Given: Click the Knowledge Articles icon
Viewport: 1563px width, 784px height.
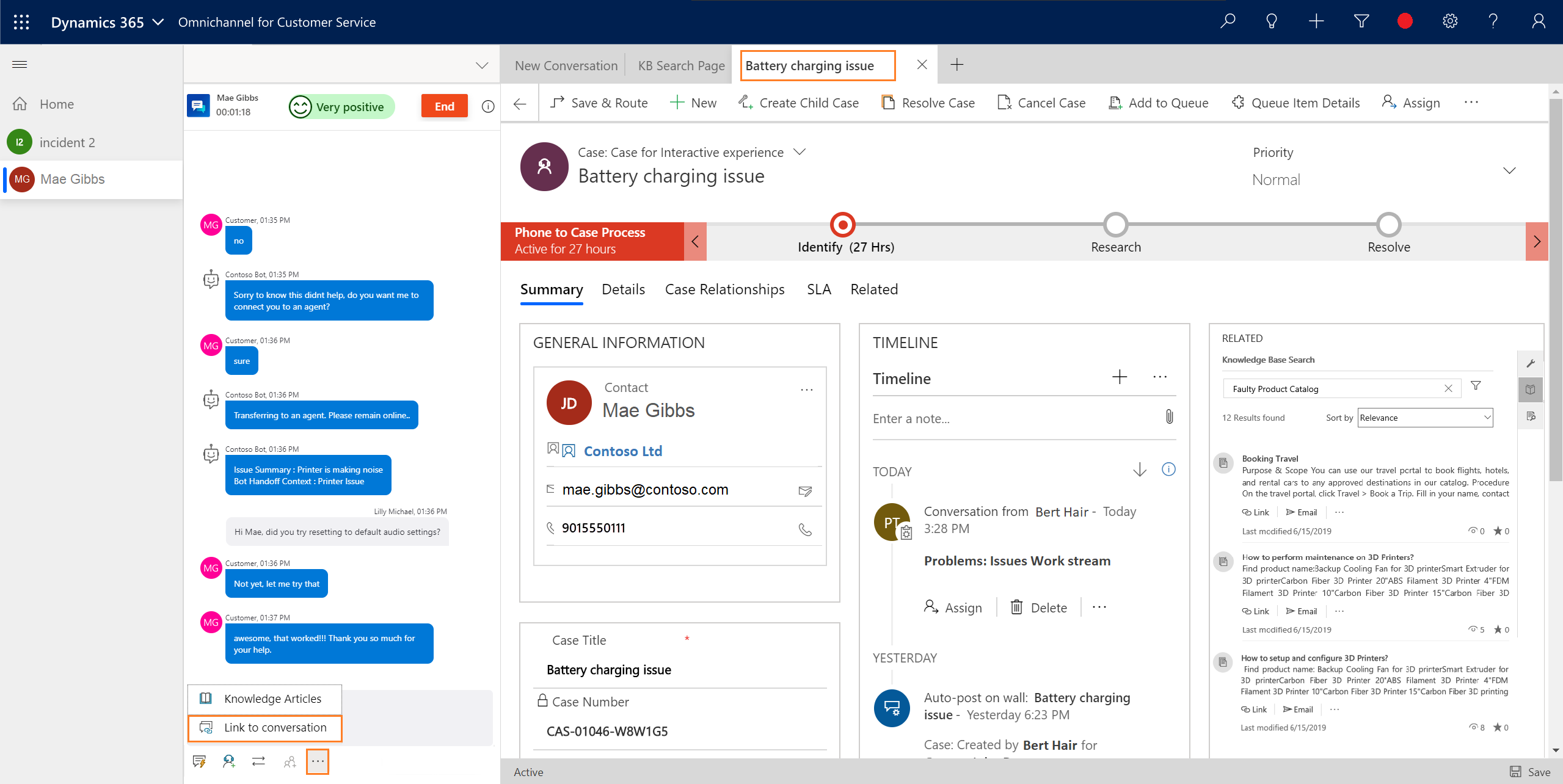Looking at the screenshot, I should (204, 698).
